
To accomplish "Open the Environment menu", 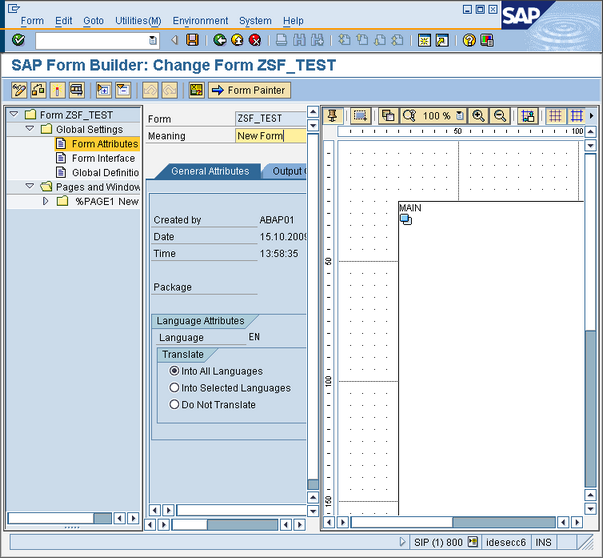I will 200,20.
